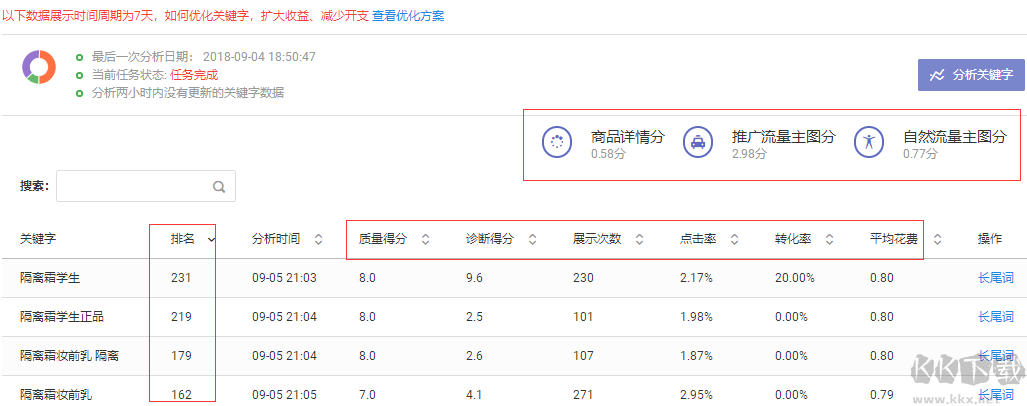Open the 查看优化方案 link
Screen dimensions: 1027x406
408,16
